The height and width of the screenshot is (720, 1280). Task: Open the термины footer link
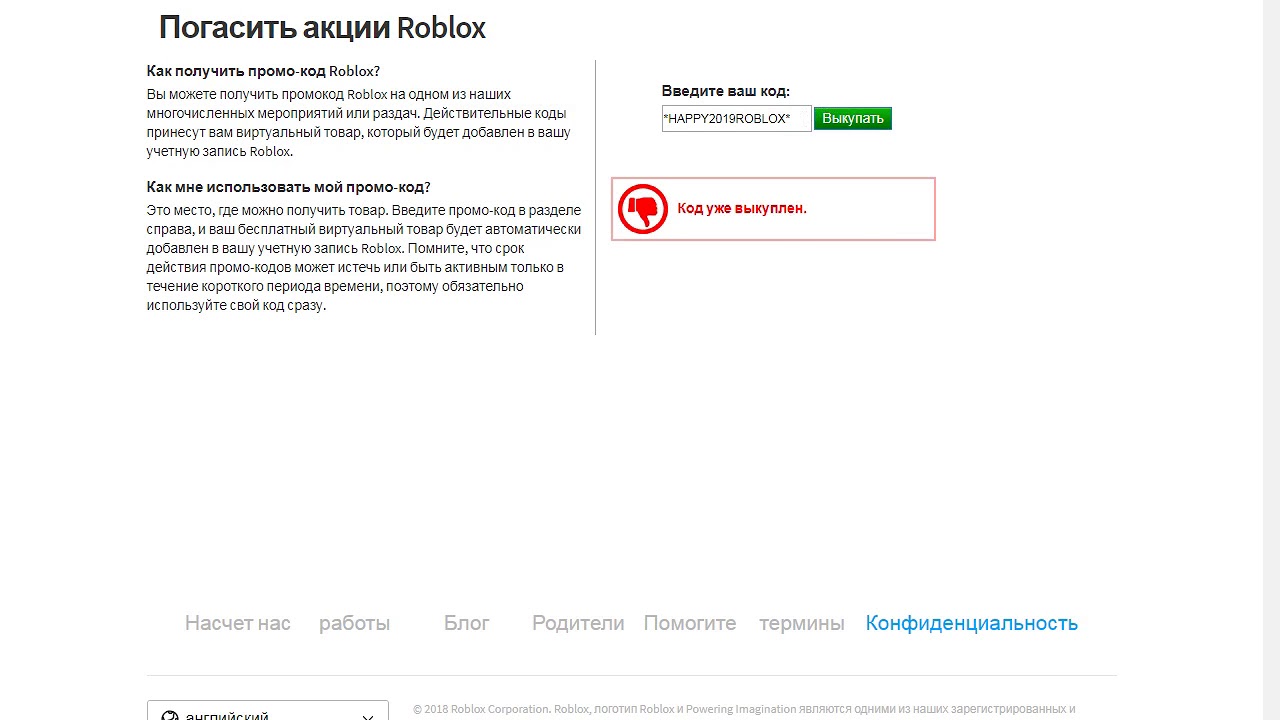coord(802,623)
